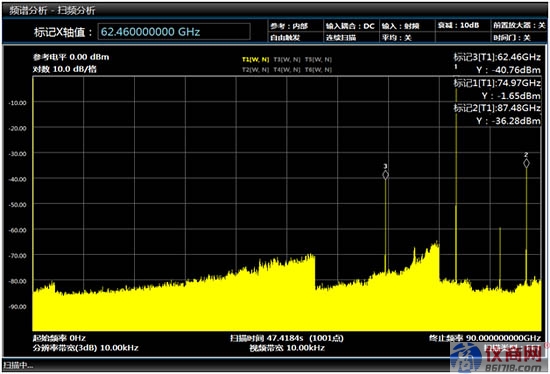Open the 参考 内部 reference selector

[295, 26]
